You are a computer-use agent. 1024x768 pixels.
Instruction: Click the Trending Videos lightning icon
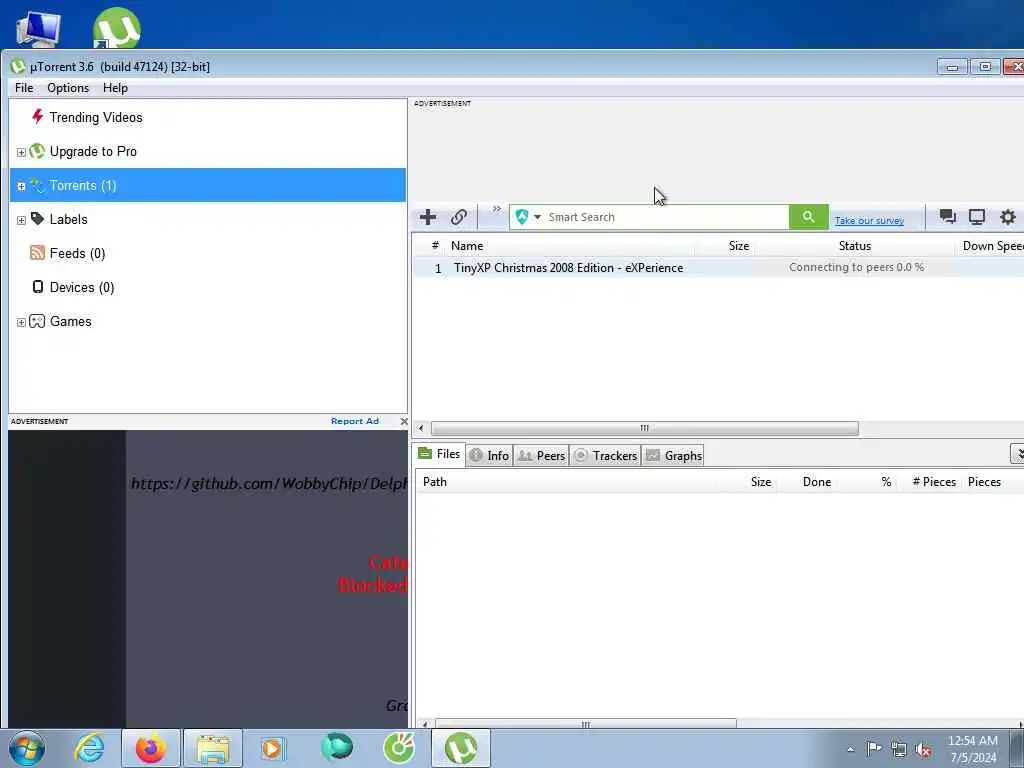(x=37, y=117)
